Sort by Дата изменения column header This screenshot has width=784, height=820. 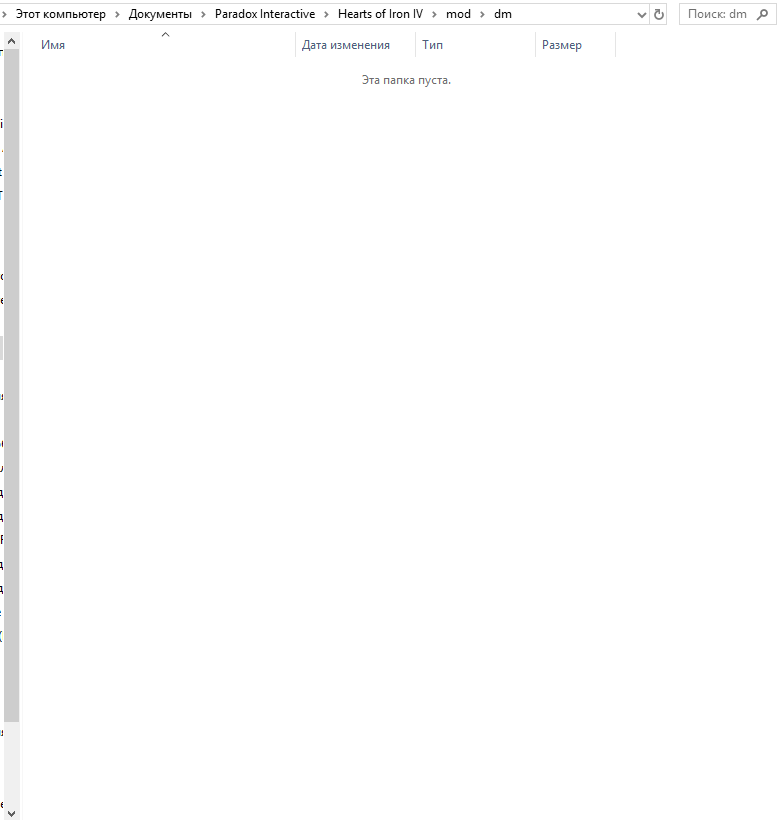pos(356,45)
